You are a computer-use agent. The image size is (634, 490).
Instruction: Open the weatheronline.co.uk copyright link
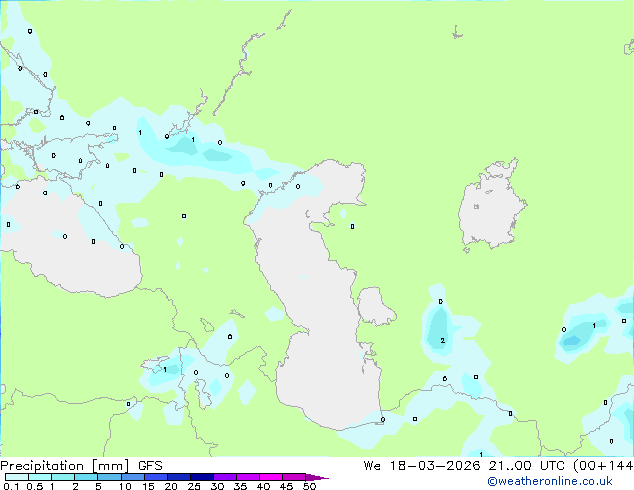(550, 481)
